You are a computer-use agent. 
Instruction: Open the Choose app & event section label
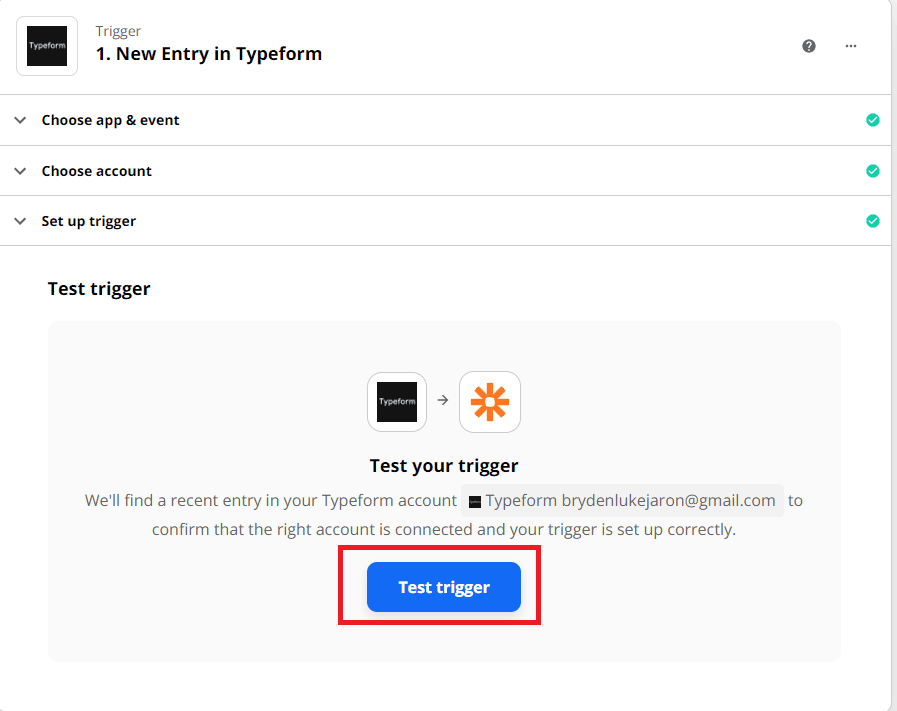click(x=110, y=120)
